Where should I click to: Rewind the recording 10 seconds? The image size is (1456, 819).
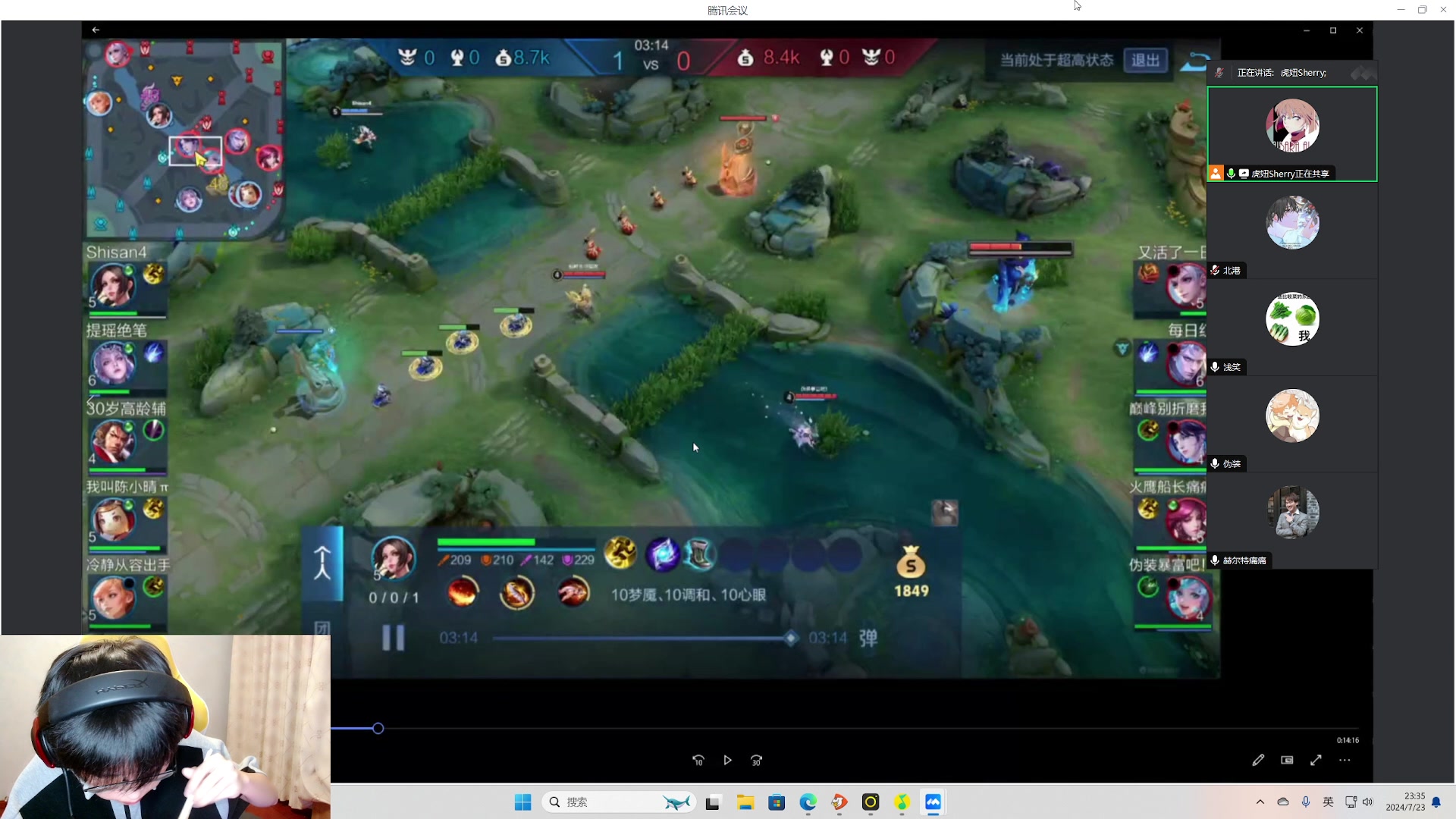pos(698,760)
